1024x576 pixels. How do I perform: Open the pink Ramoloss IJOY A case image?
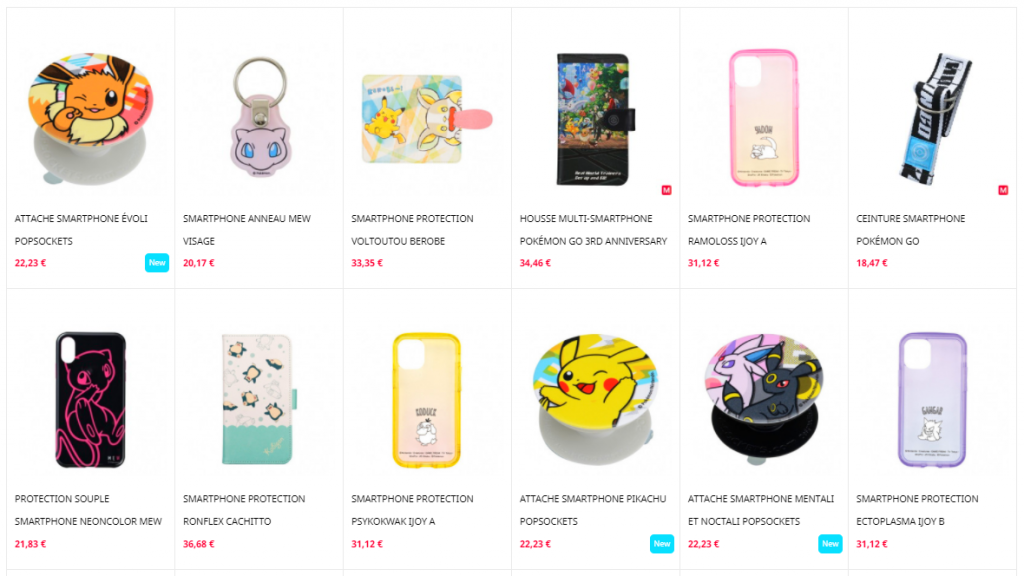click(763, 118)
